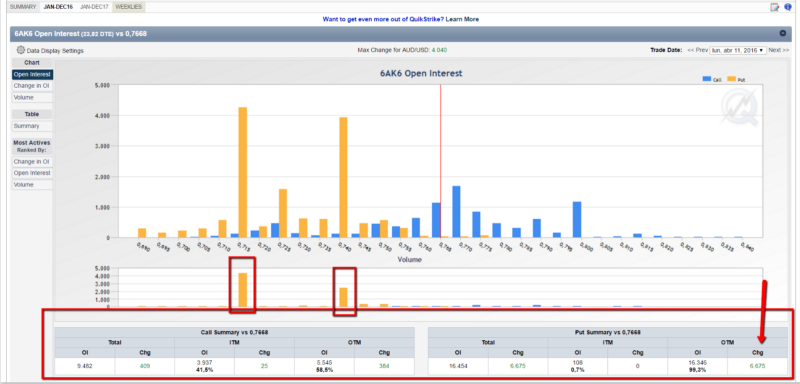The width and height of the screenshot is (800, 384).
Task: Switch to the JAN-DEC17 tab
Action: [94, 7]
